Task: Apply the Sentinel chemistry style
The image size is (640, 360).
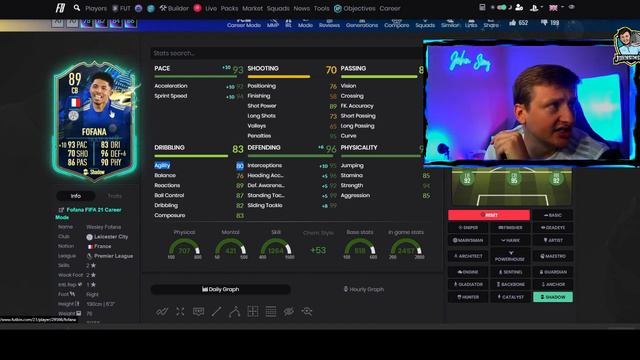Action: [510, 272]
